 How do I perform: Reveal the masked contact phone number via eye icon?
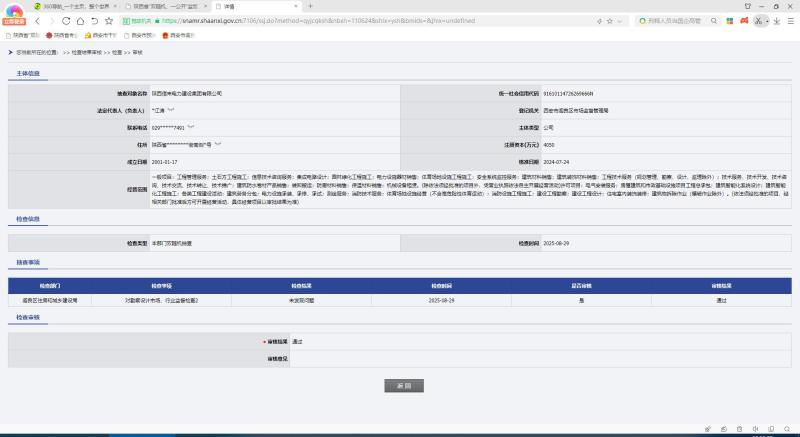(190, 128)
